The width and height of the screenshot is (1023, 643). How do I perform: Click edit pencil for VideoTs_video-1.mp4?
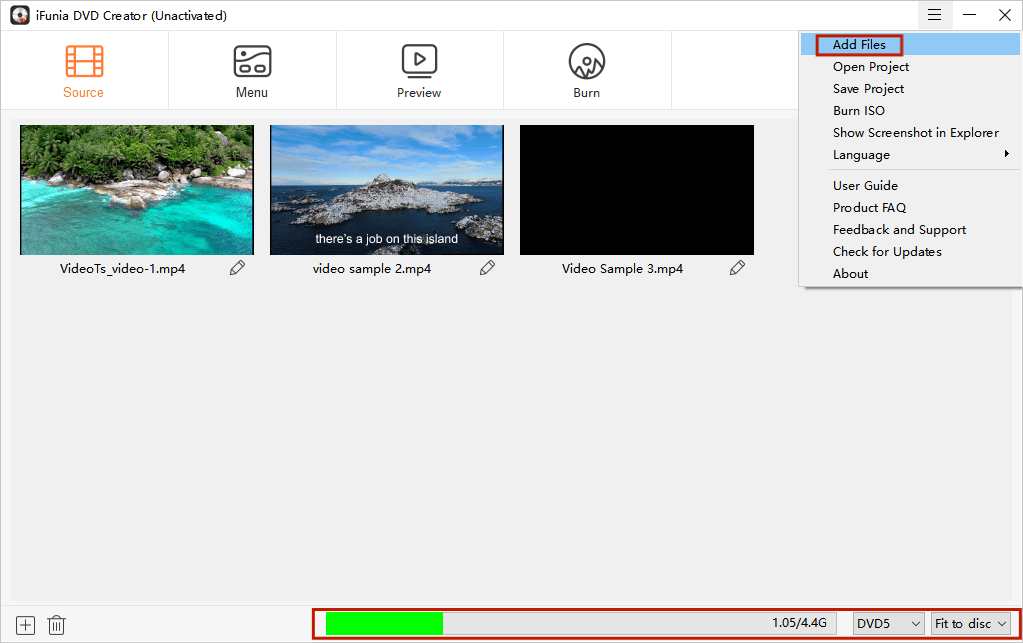[x=237, y=268]
